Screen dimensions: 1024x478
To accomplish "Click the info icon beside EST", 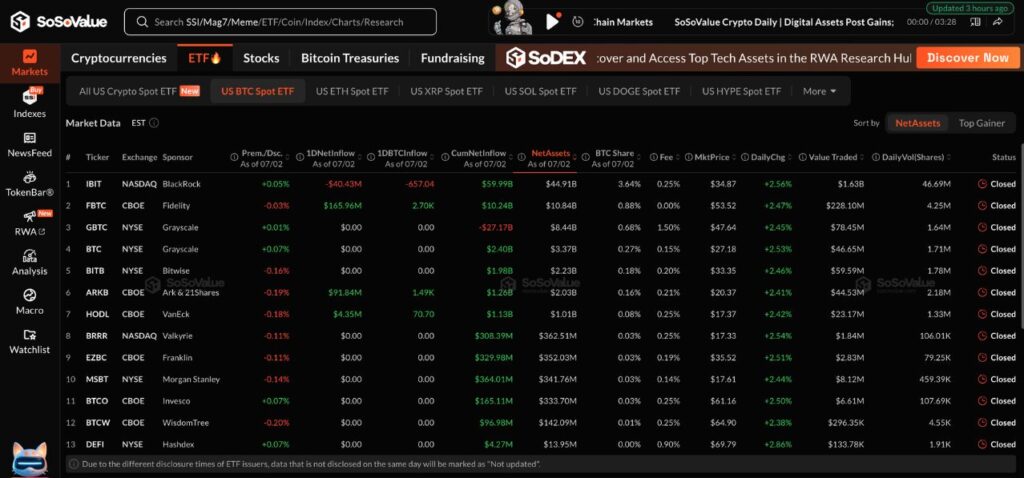I will (154, 123).
